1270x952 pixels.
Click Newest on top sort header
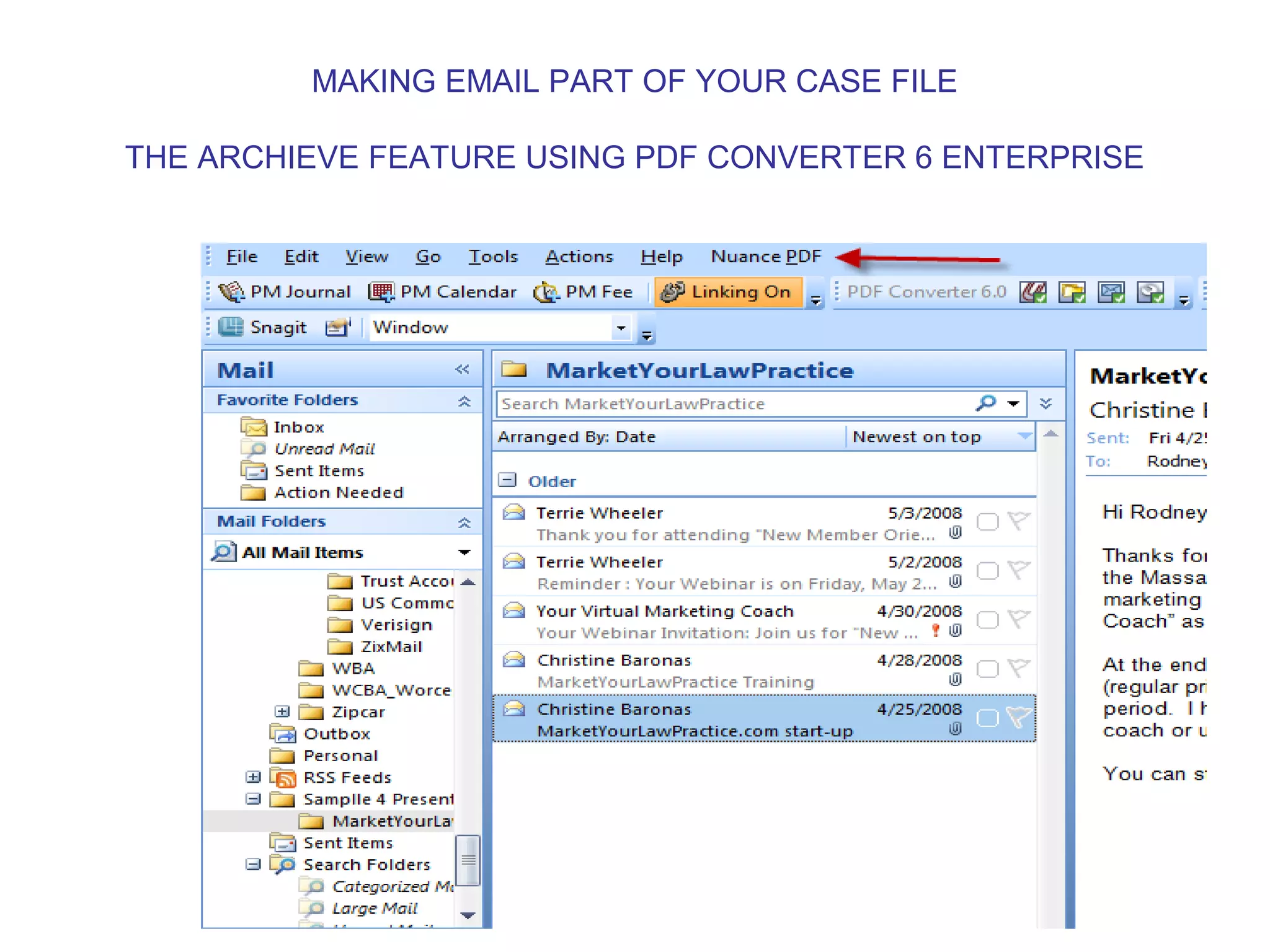click(941, 437)
